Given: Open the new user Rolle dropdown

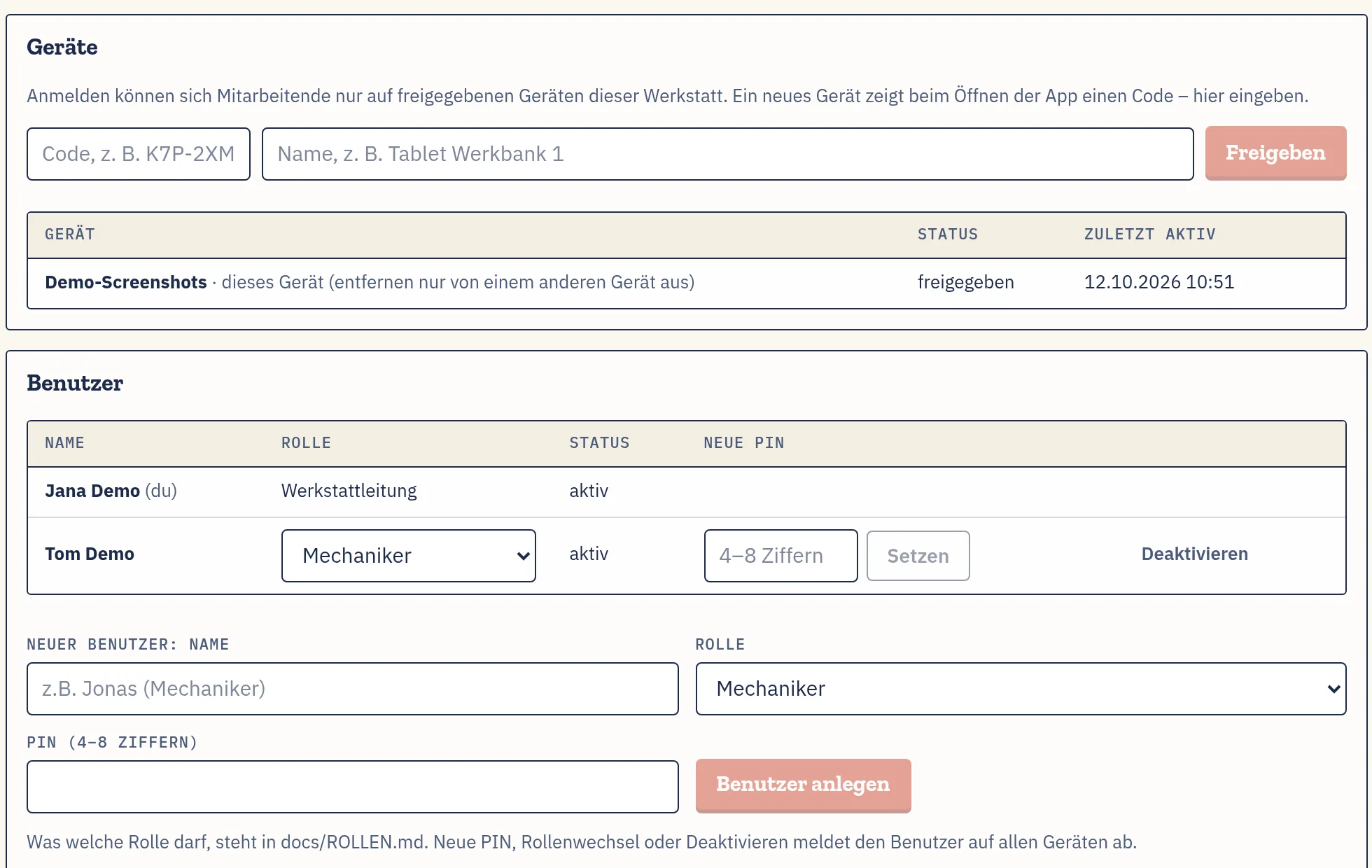Looking at the screenshot, I should [1021, 689].
